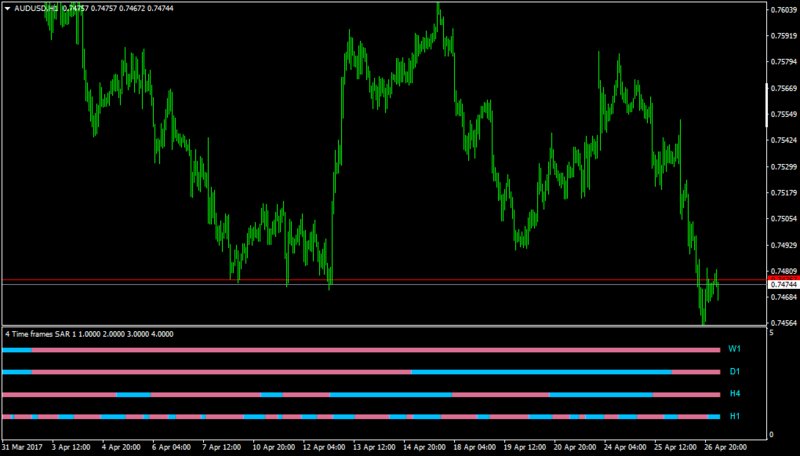
Task: Click the divider between chart and indicator window
Action: 384,326
